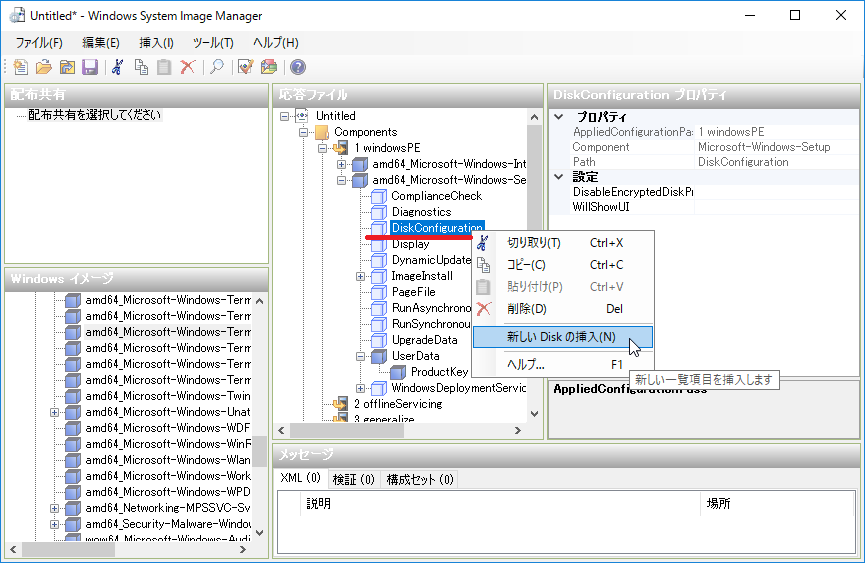The image size is (865, 563).
Task: Click the open answer file folder icon
Action: coord(44,67)
